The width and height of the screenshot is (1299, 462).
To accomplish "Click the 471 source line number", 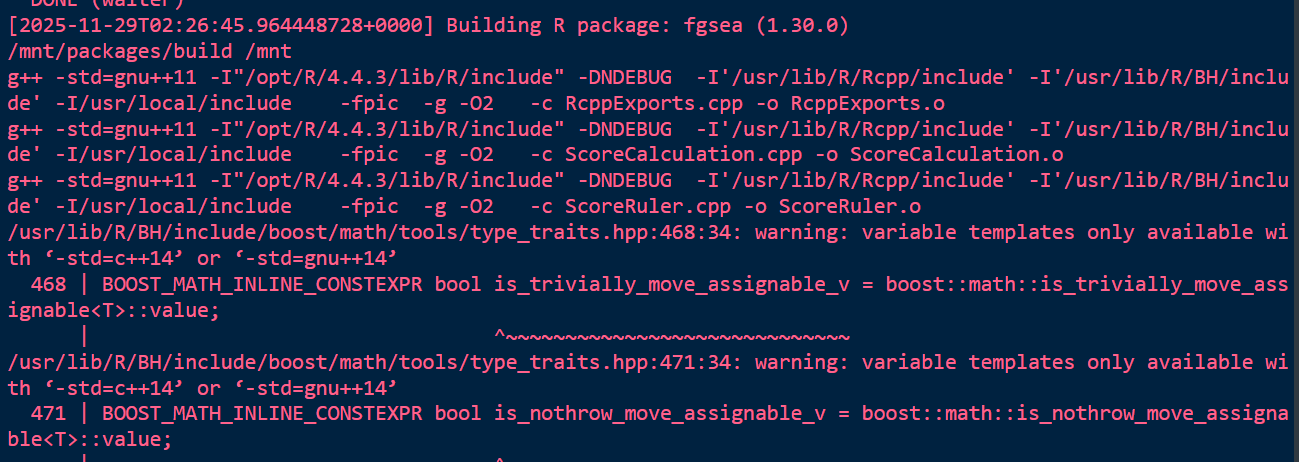I will coord(48,414).
